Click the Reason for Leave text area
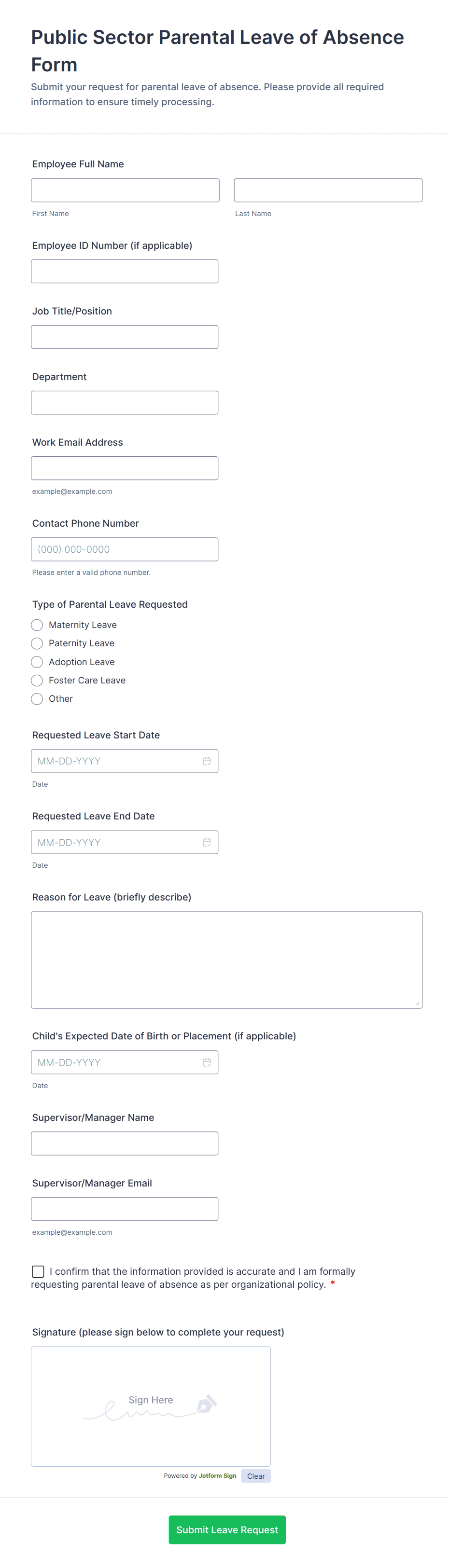Viewport: 449px width, 1568px height. pyautogui.click(x=226, y=960)
